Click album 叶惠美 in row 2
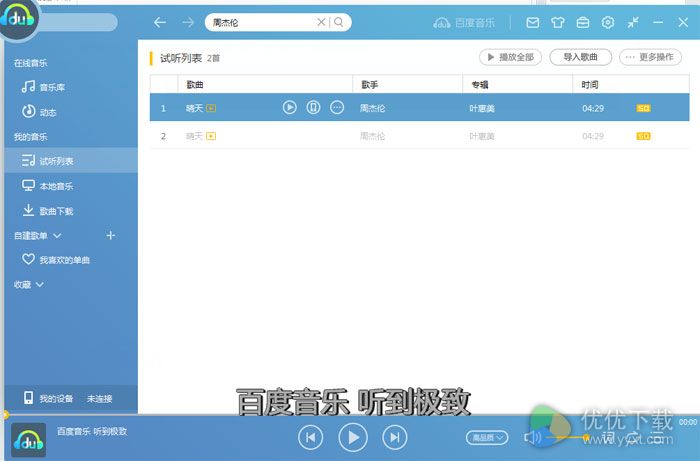Image resolution: width=700 pixels, height=461 pixels. (482, 136)
